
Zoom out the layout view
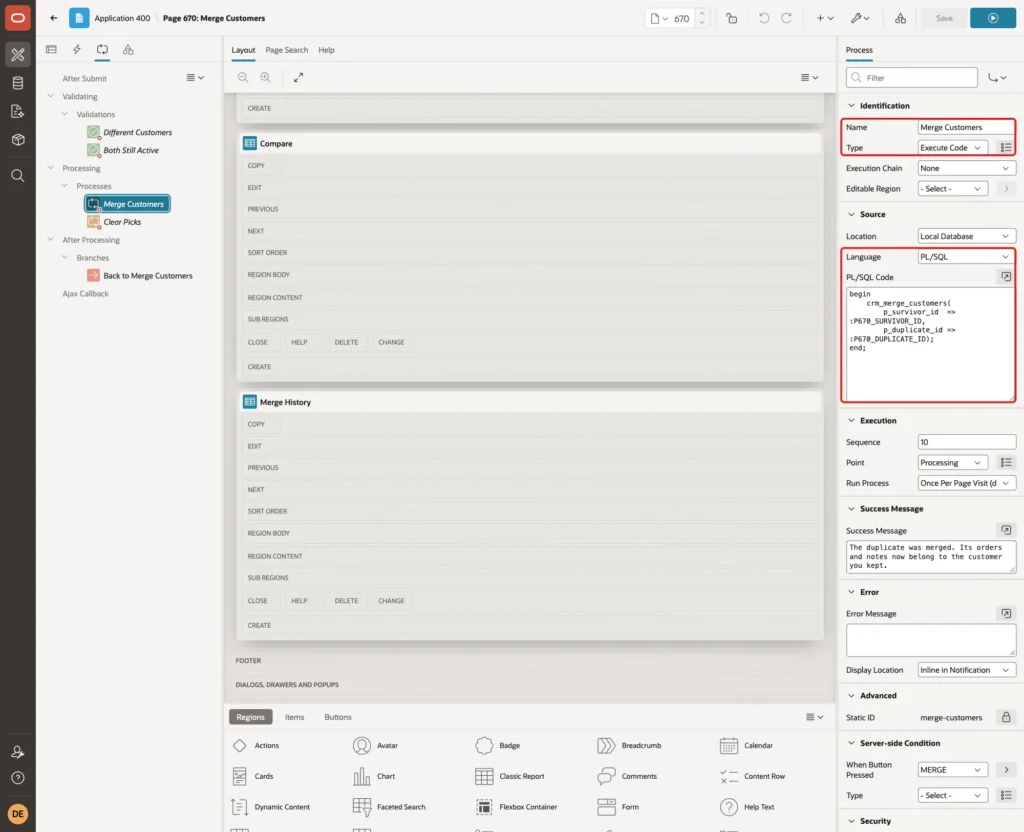tap(243, 77)
